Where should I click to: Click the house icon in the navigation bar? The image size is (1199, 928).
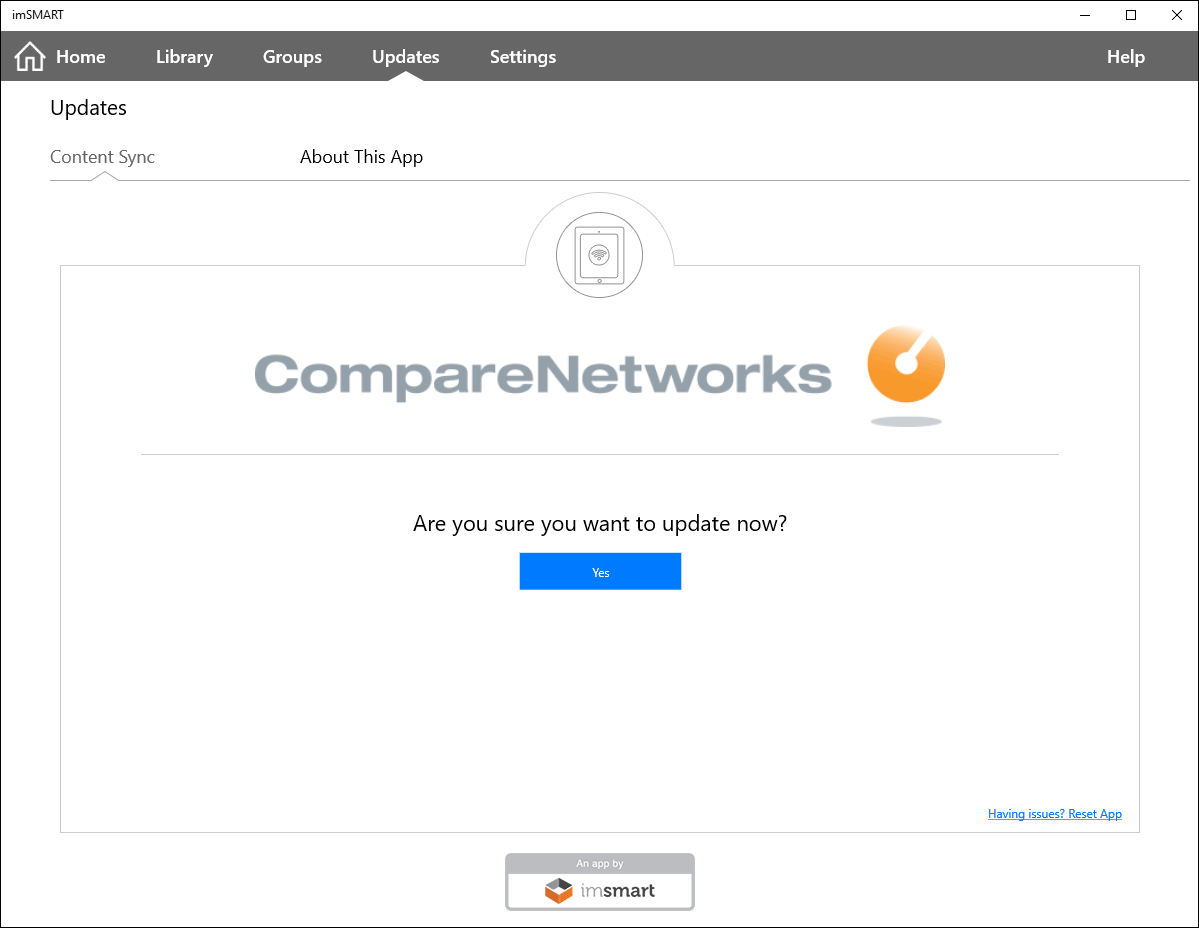[x=30, y=57]
